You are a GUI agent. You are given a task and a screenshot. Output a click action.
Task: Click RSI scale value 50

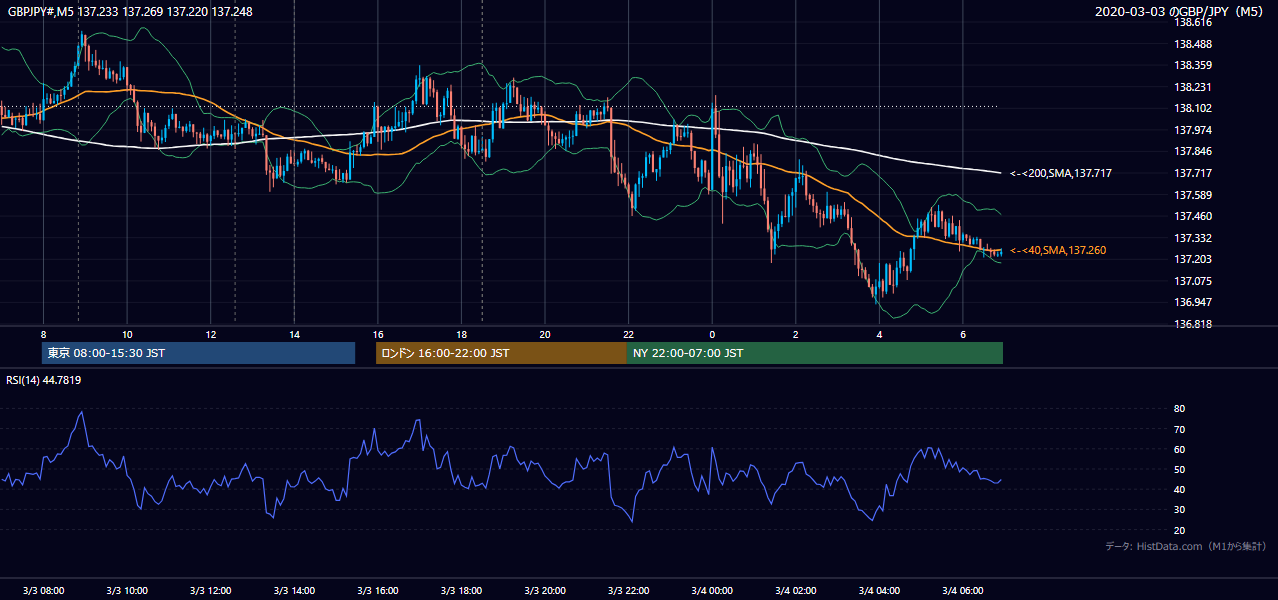1179,469
